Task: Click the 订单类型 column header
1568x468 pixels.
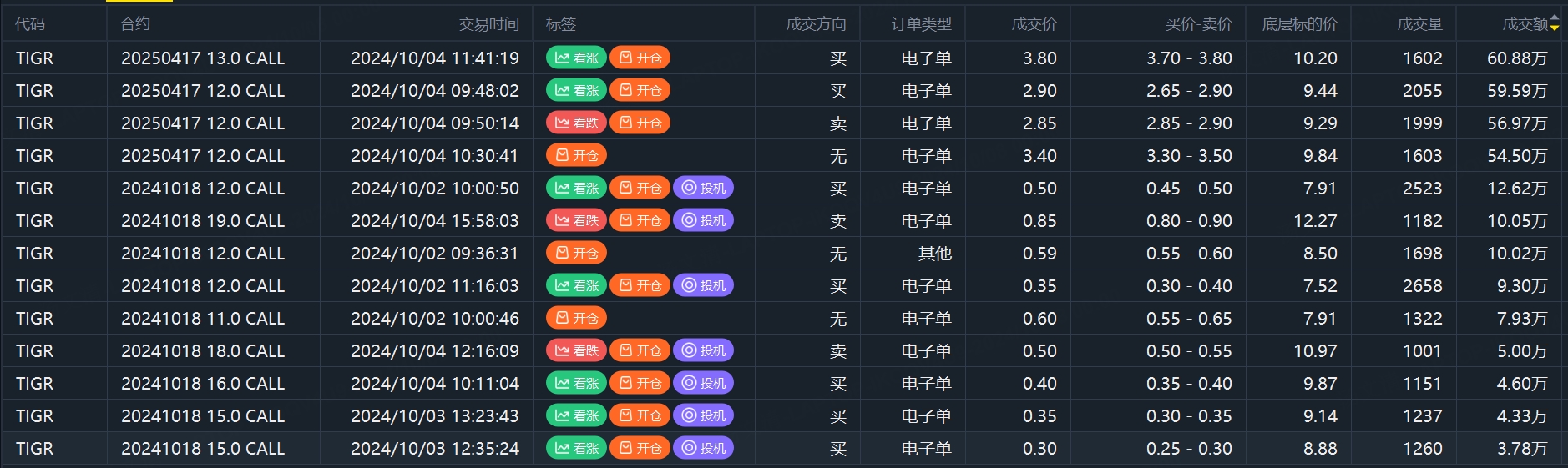Action: [x=921, y=24]
